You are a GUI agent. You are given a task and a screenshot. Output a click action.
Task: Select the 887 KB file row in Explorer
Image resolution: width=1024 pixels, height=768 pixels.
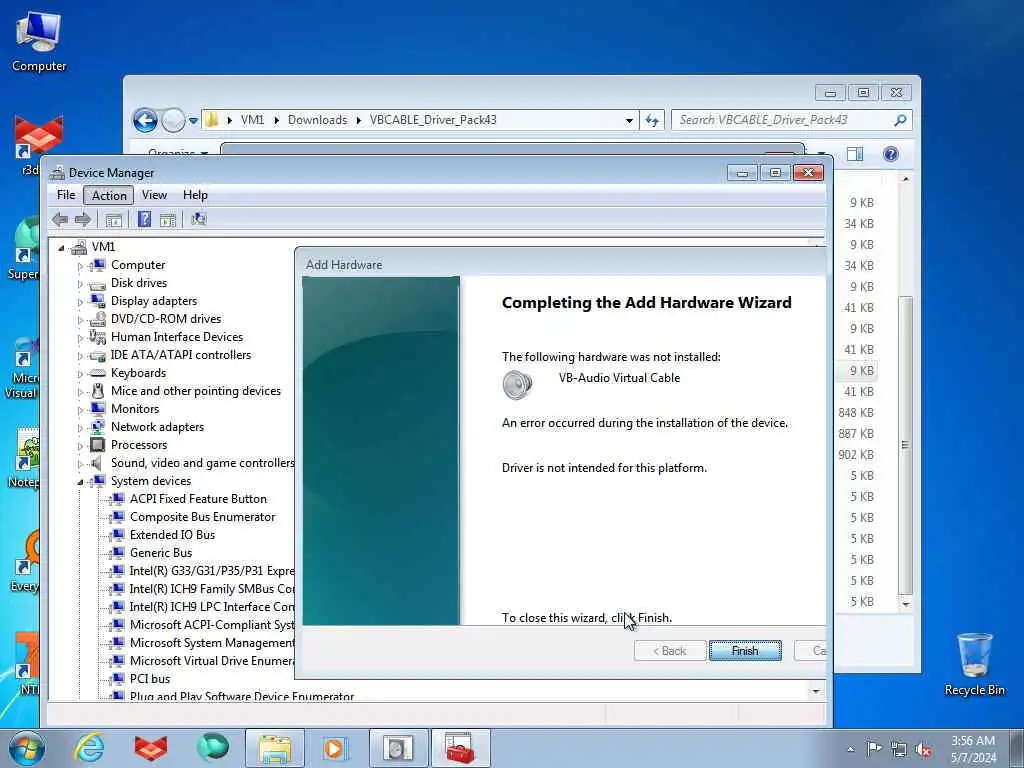point(856,434)
